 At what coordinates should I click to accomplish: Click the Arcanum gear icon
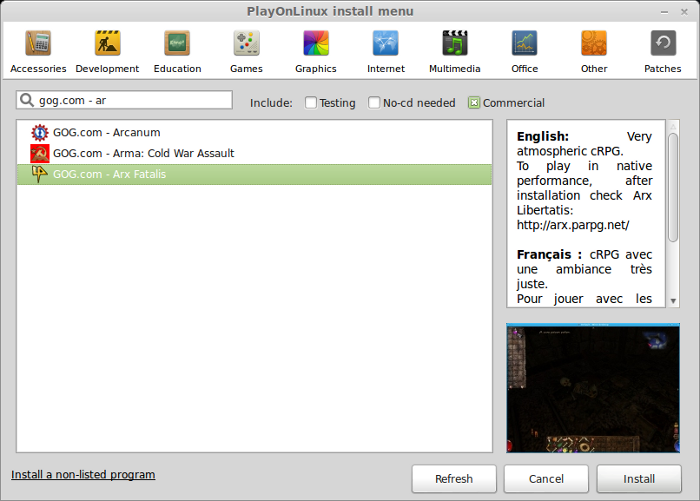(x=40, y=133)
